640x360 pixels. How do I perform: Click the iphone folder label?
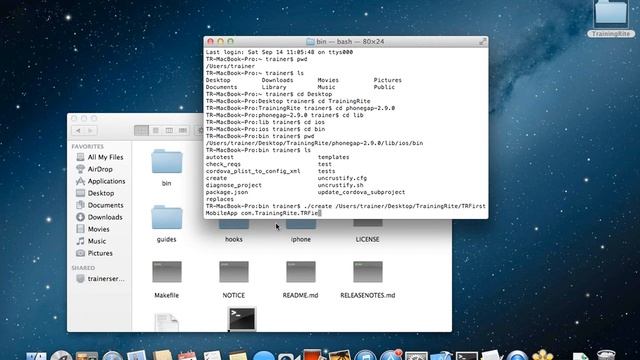pyautogui.click(x=300, y=240)
